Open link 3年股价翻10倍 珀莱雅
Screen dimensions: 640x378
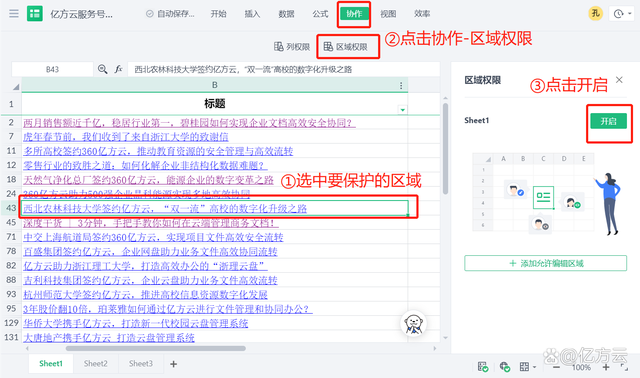click(x=168, y=309)
